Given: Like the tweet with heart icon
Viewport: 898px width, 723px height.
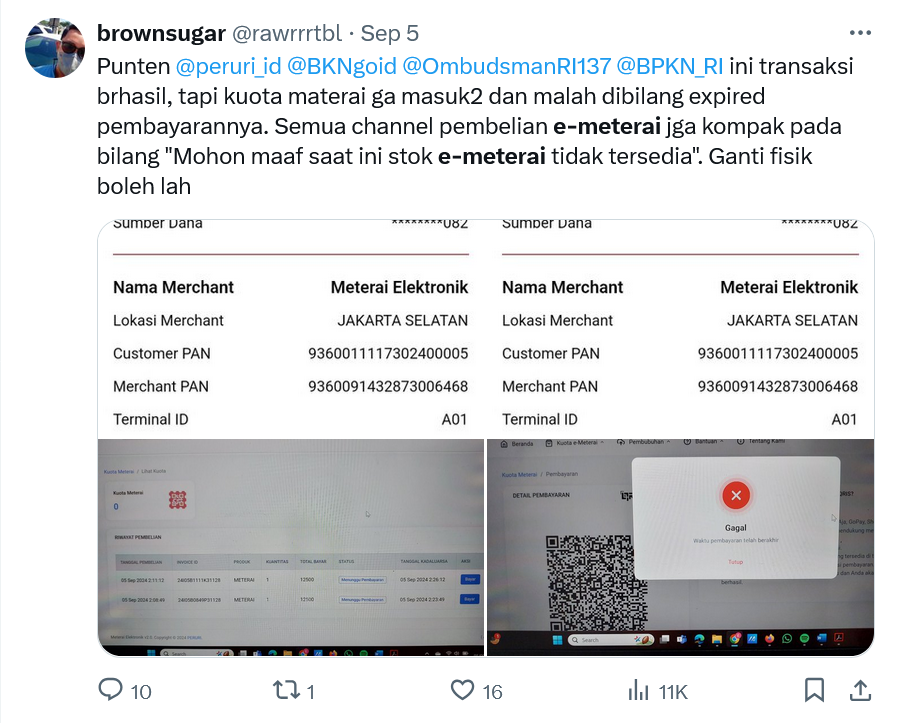Looking at the screenshot, I should 462,690.
